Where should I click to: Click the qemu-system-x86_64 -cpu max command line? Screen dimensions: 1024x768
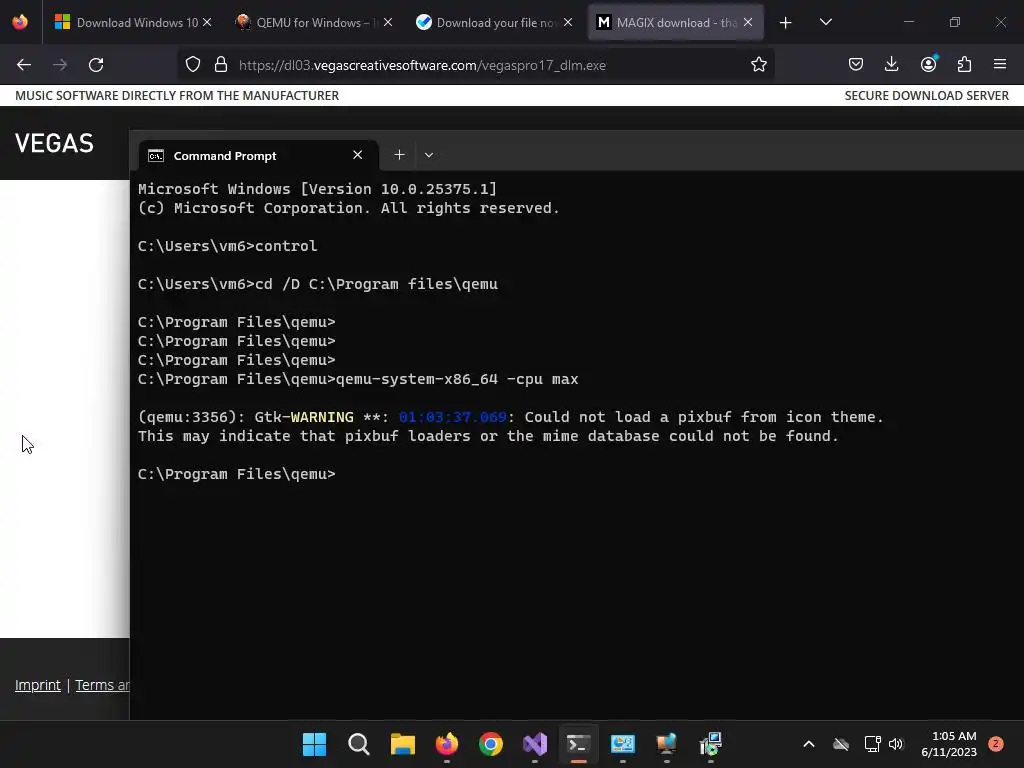pos(358,379)
